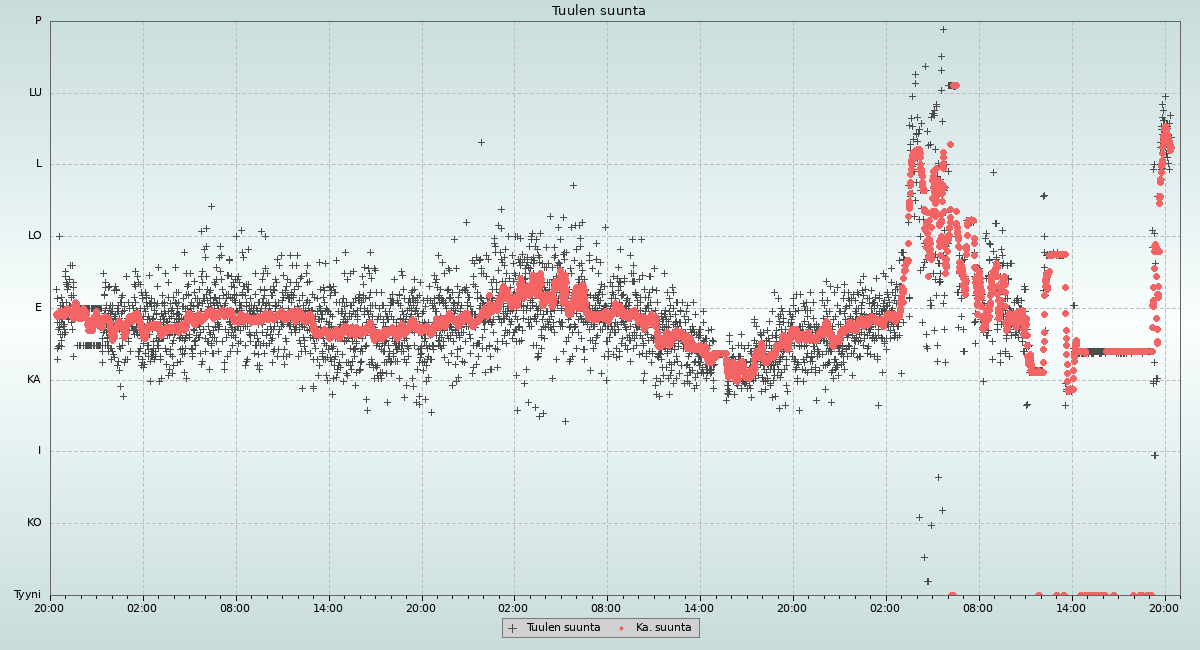1200x650 pixels.
Task: Click the 'Tyyni' axis label
Action: (27, 595)
